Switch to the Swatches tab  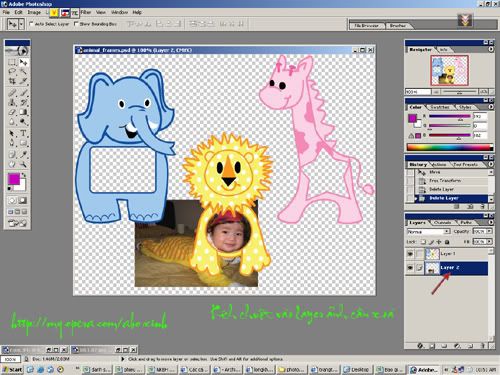tap(440, 107)
